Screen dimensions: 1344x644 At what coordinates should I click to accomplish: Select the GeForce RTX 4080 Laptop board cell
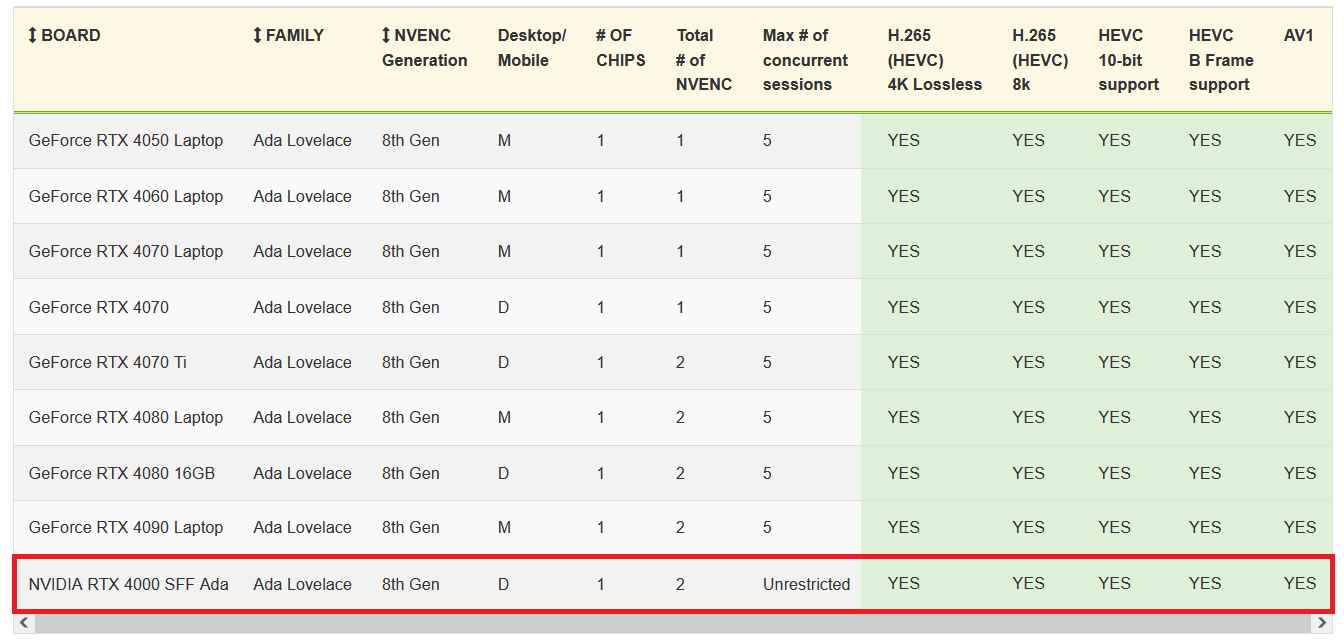(126, 418)
